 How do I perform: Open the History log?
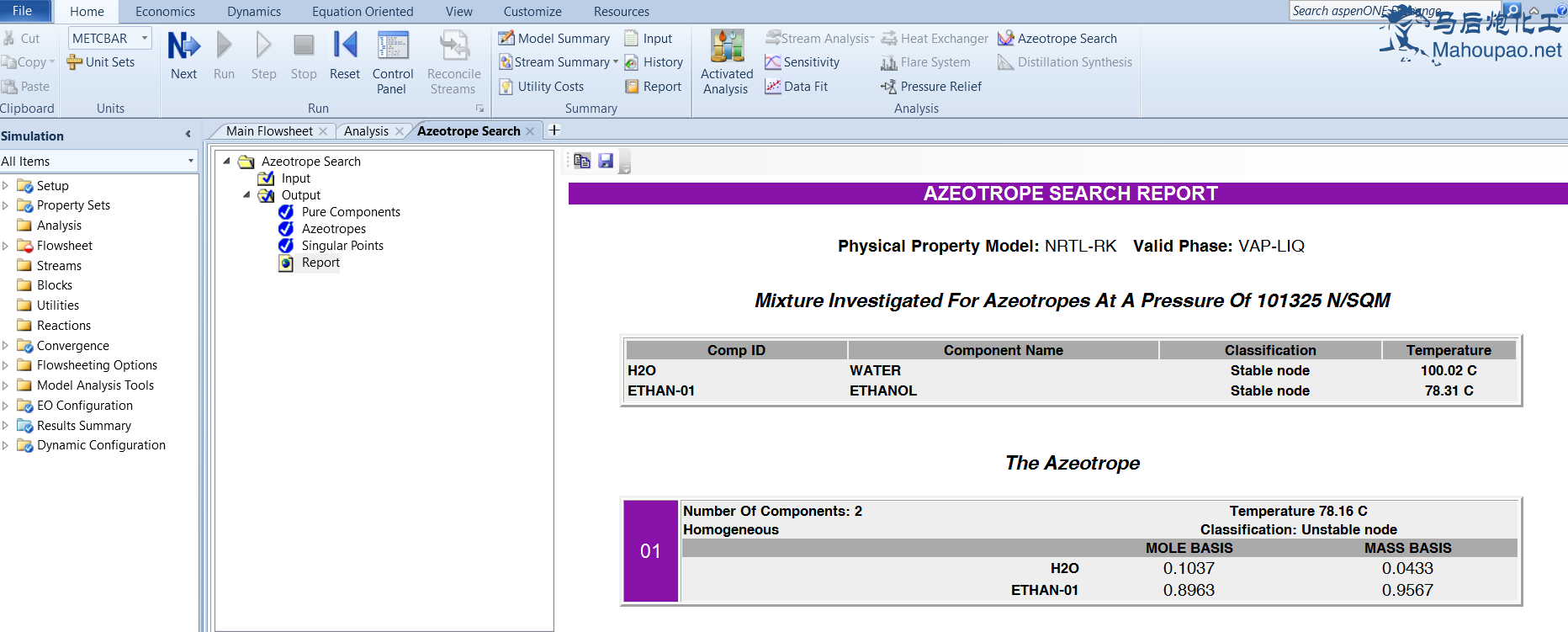(x=654, y=62)
